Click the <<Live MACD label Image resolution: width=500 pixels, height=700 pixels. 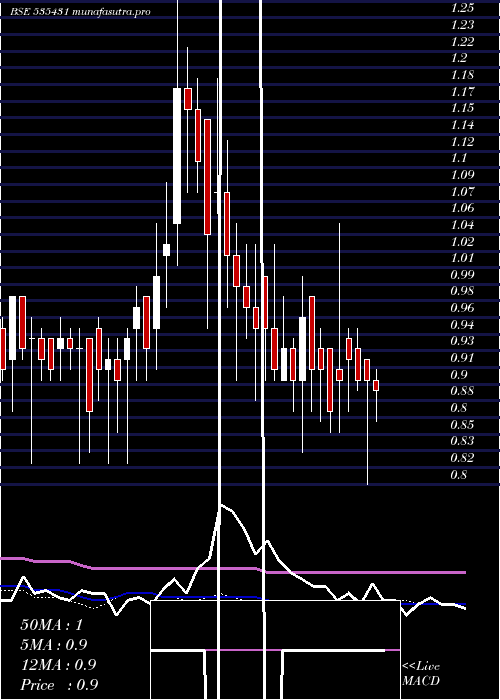tap(421, 674)
